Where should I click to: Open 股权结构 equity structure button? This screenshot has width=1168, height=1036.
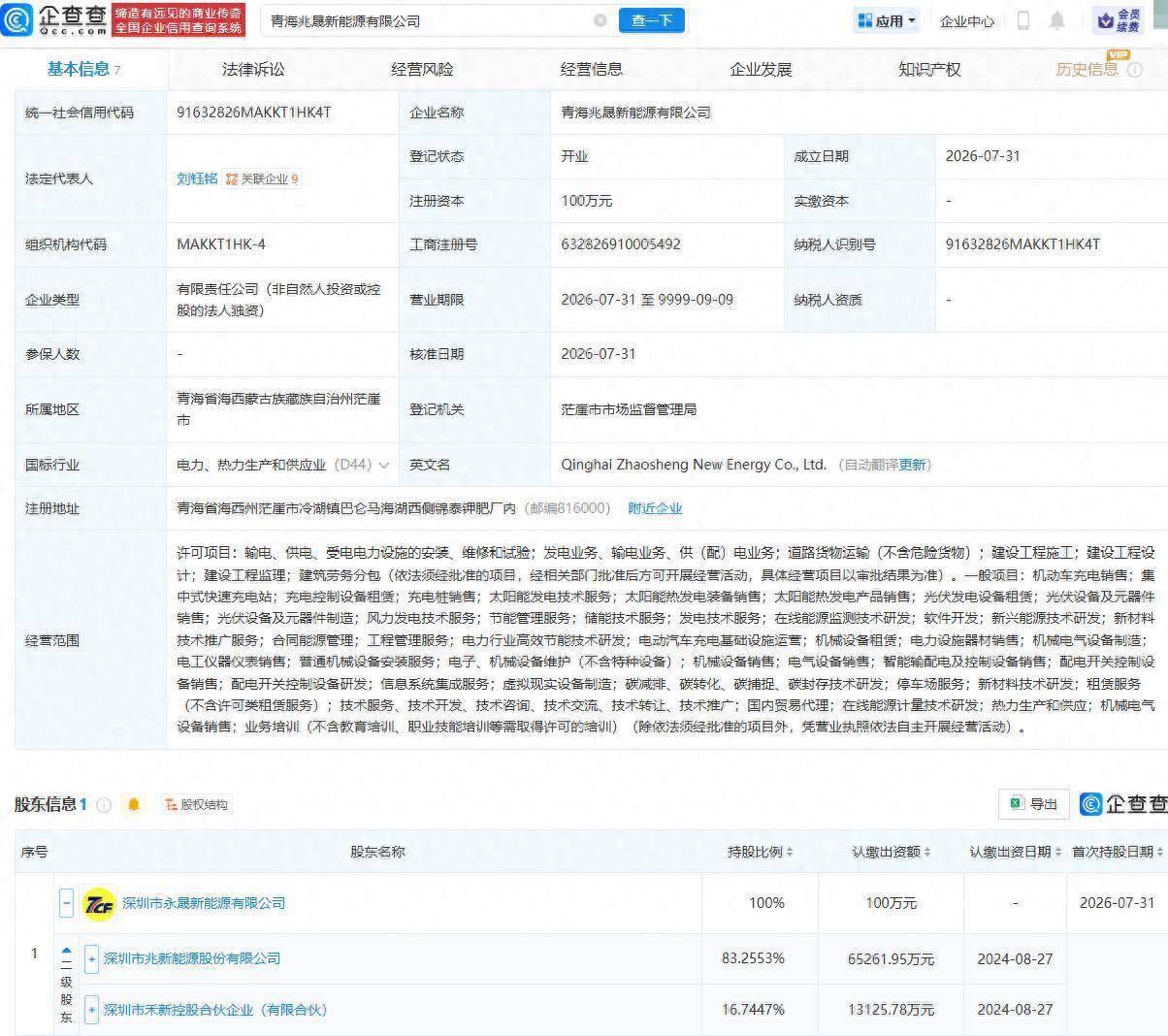point(196,804)
